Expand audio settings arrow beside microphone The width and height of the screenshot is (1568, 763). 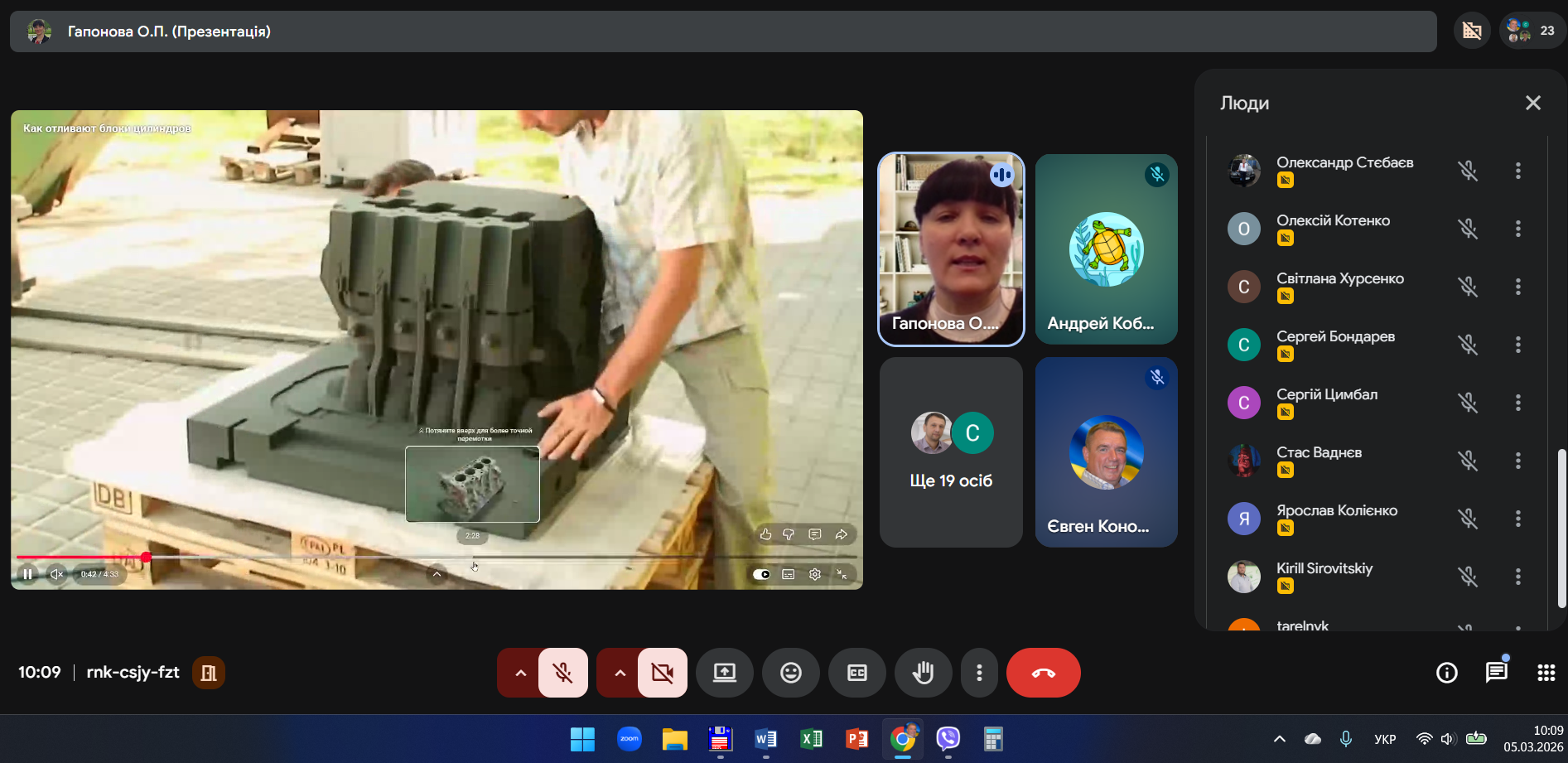pos(520,673)
